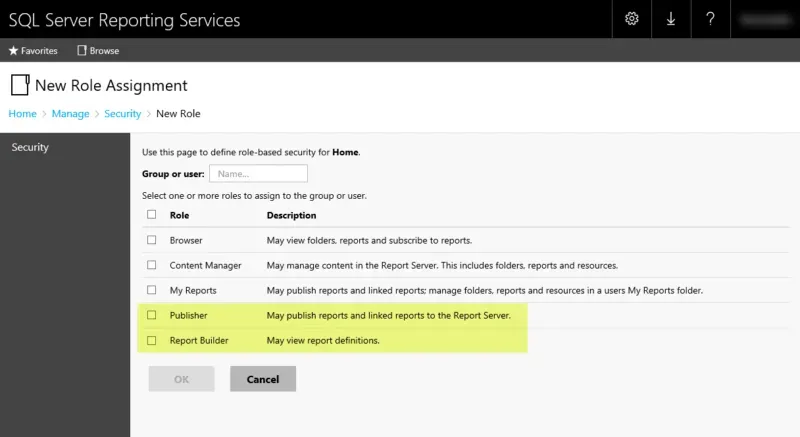The width and height of the screenshot is (800, 437).
Task: Click the download arrow icon
Action: point(671,19)
